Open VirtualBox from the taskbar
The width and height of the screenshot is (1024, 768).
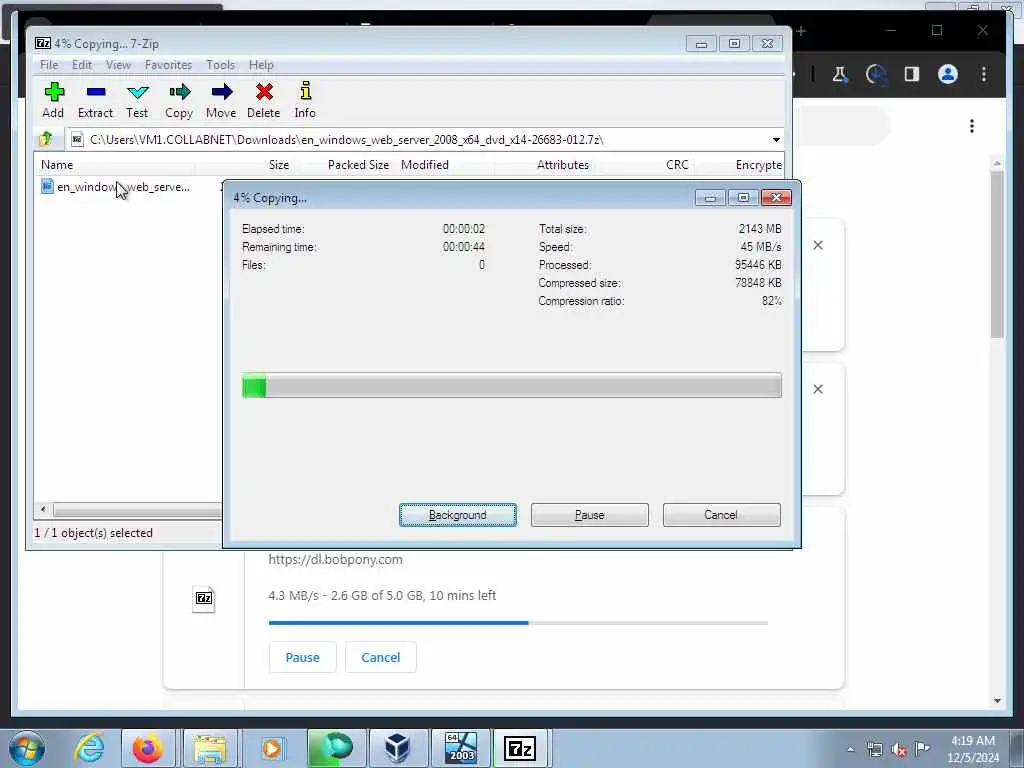tap(397, 748)
